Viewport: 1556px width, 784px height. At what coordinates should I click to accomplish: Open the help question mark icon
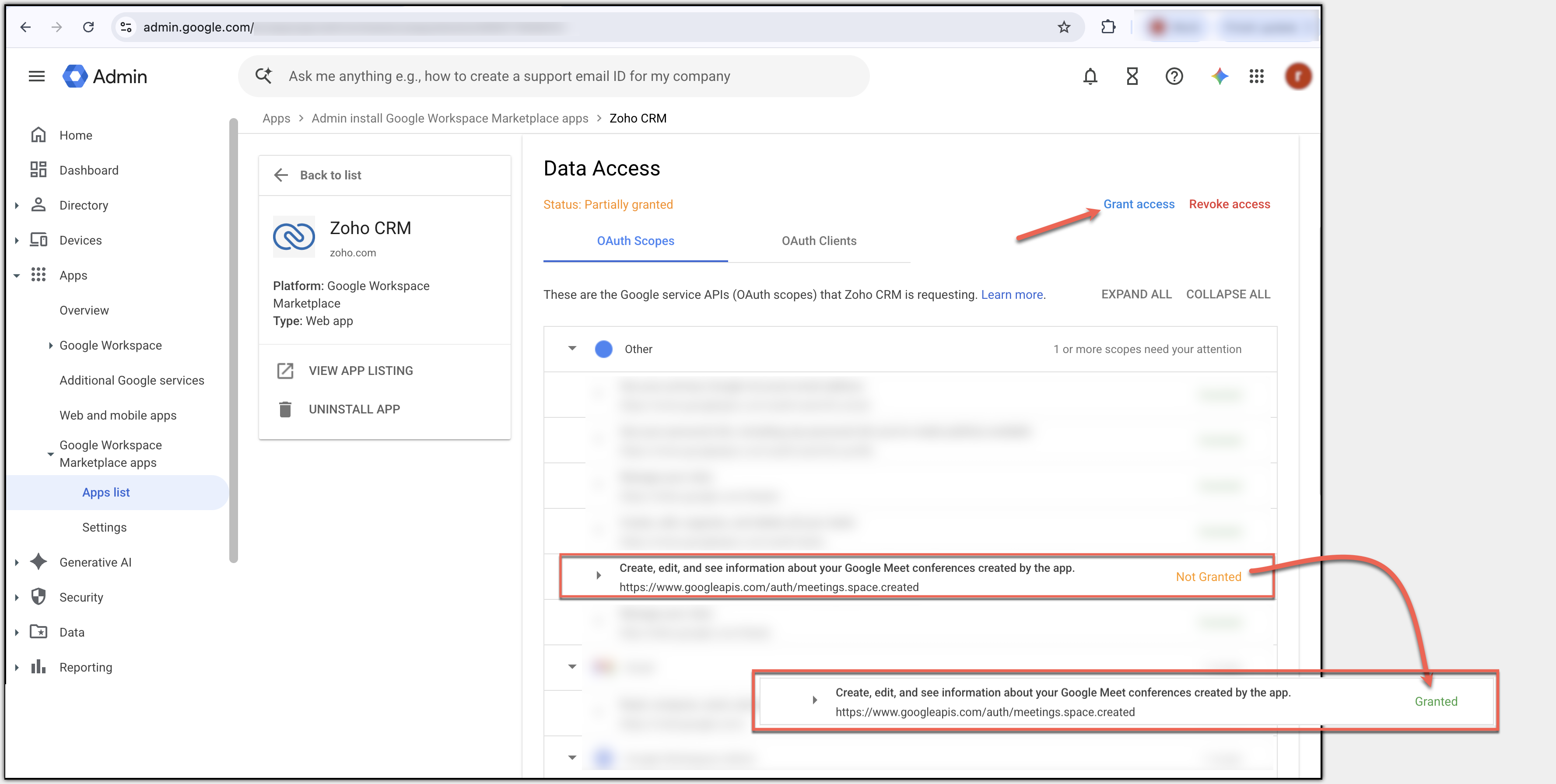[x=1174, y=76]
